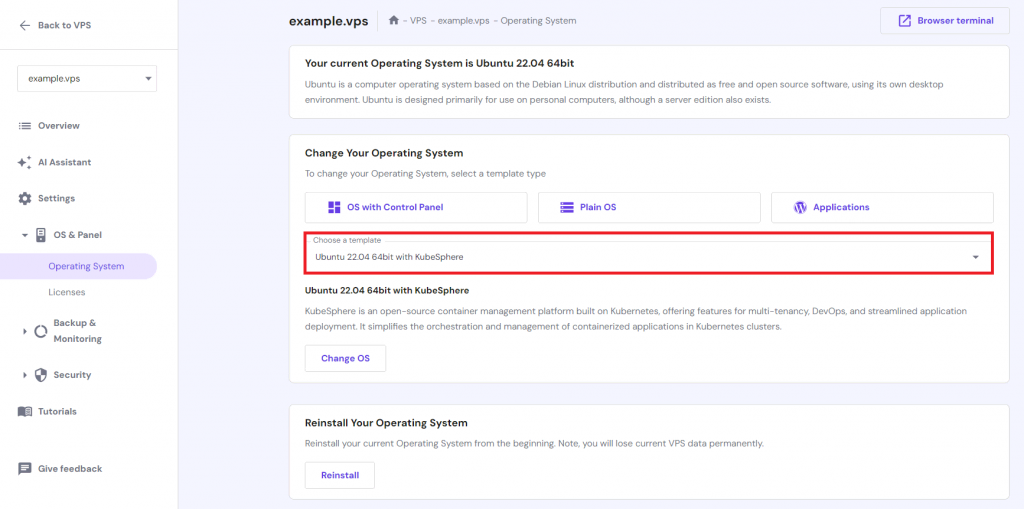Click the template dropdown arrow
The width and height of the screenshot is (1024, 509).
[x=976, y=257]
